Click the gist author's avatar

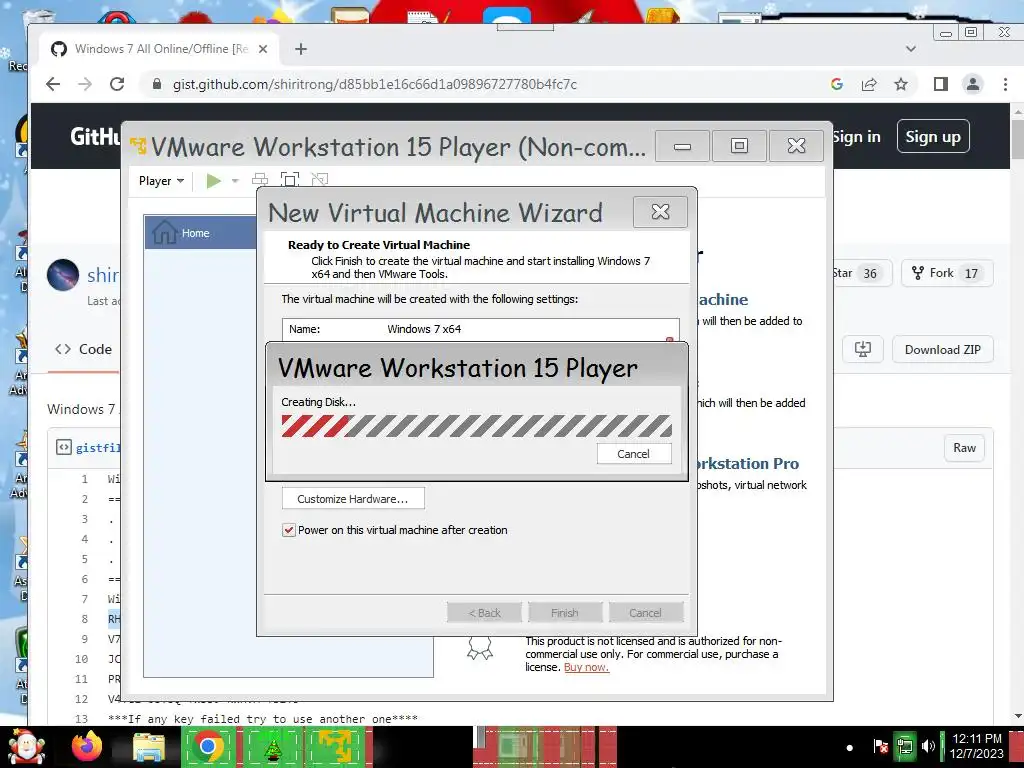pyautogui.click(x=63, y=275)
